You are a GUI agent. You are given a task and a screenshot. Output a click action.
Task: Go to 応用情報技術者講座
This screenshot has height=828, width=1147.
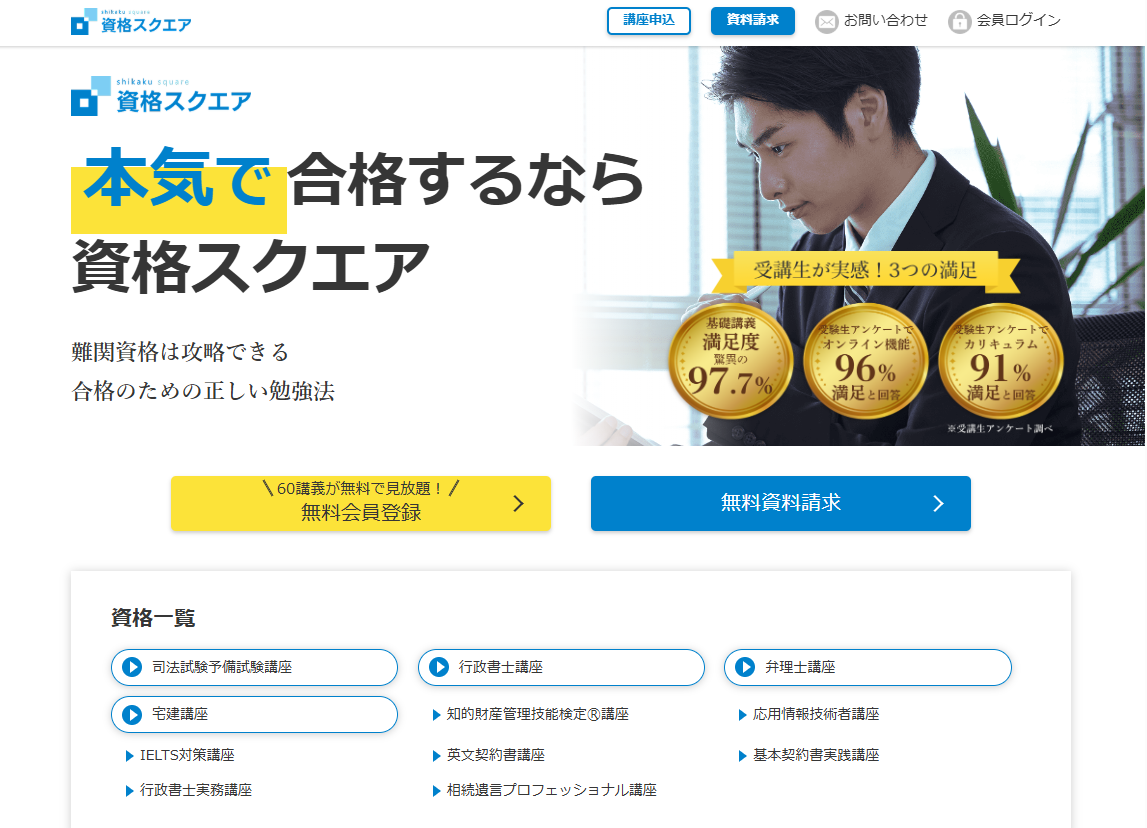816,714
